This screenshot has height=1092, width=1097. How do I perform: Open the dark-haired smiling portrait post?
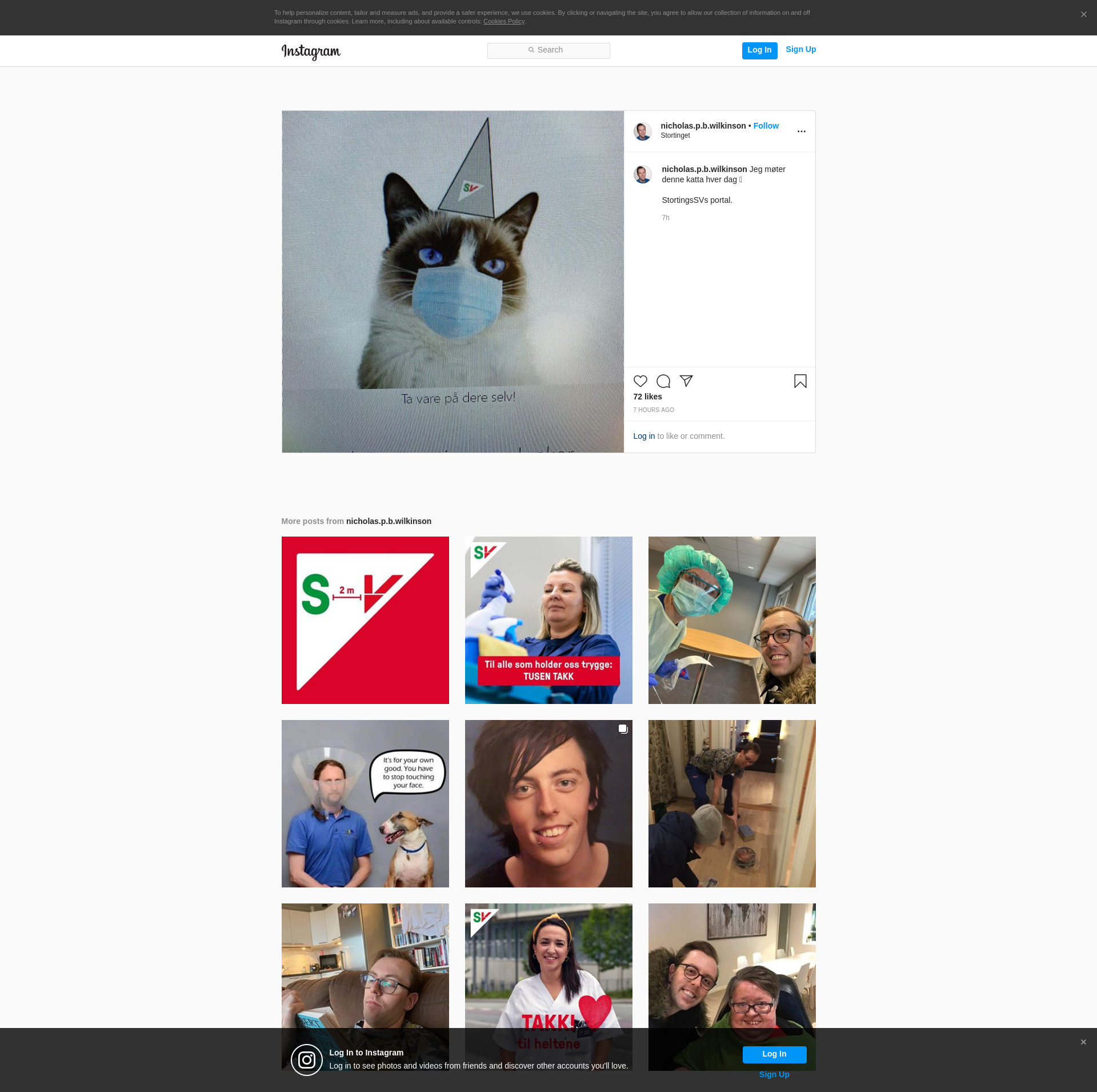548,803
